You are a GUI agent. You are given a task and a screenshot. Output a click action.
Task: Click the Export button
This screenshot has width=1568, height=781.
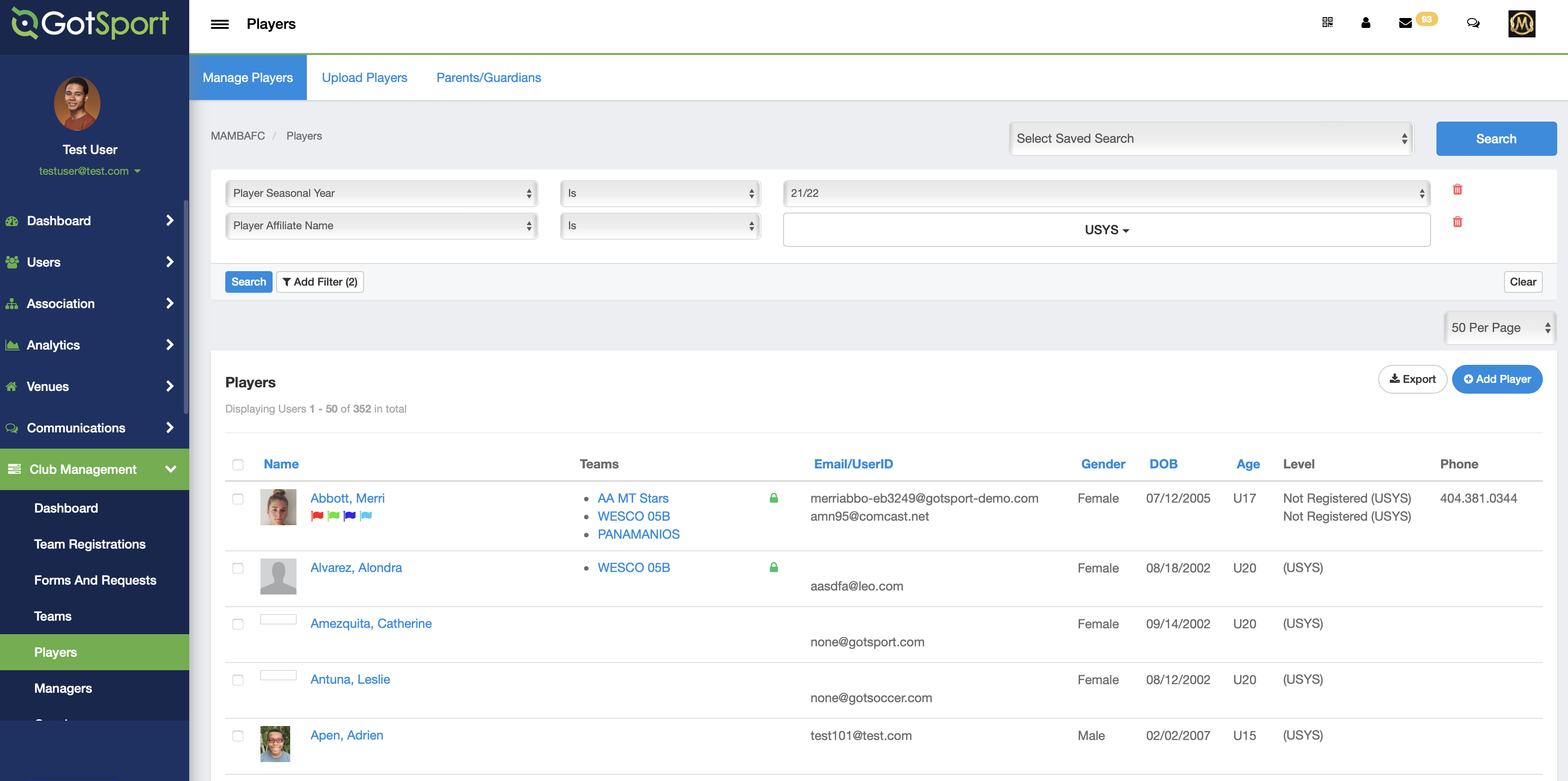(1412, 379)
